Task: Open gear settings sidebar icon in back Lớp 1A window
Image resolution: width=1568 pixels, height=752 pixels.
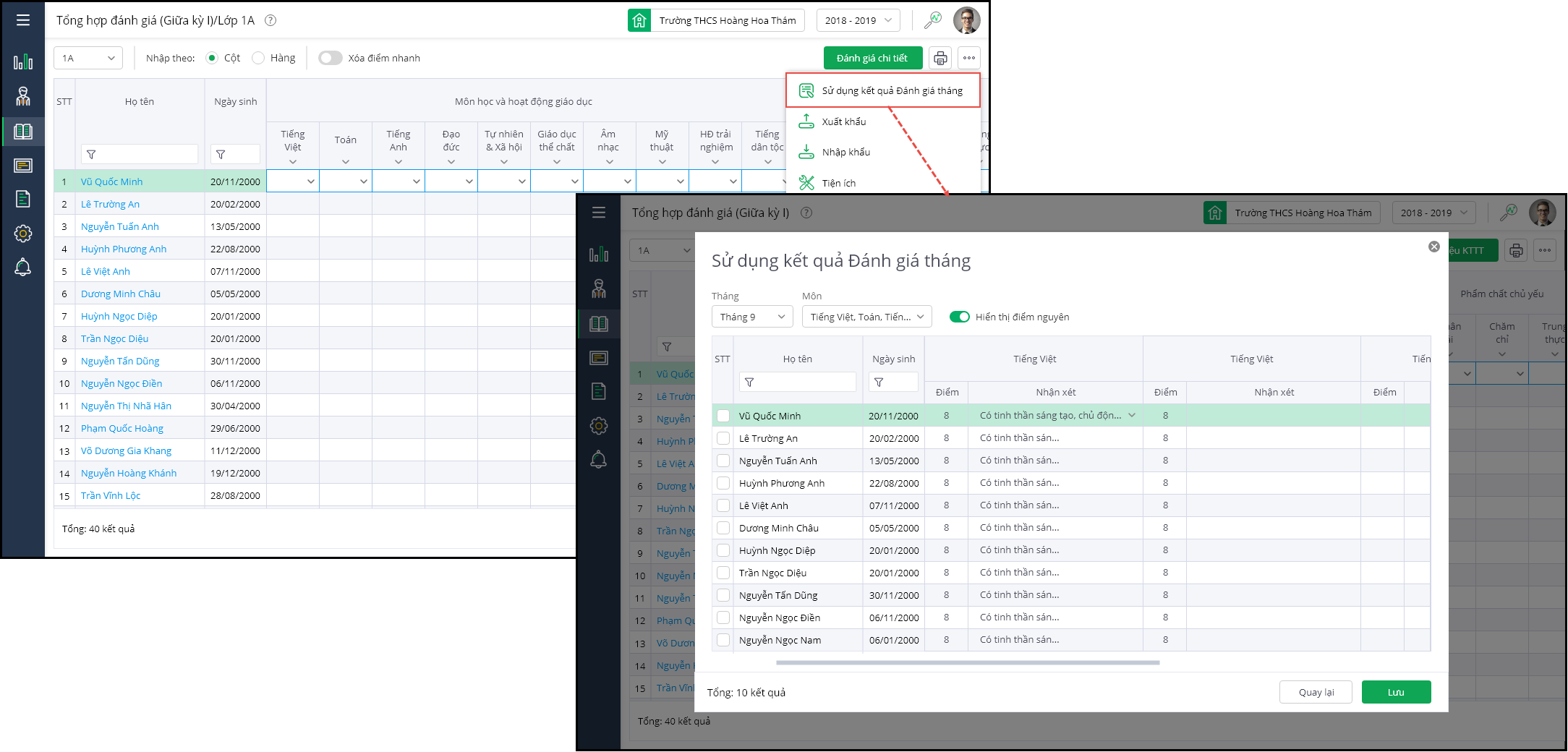Action: coord(23,233)
